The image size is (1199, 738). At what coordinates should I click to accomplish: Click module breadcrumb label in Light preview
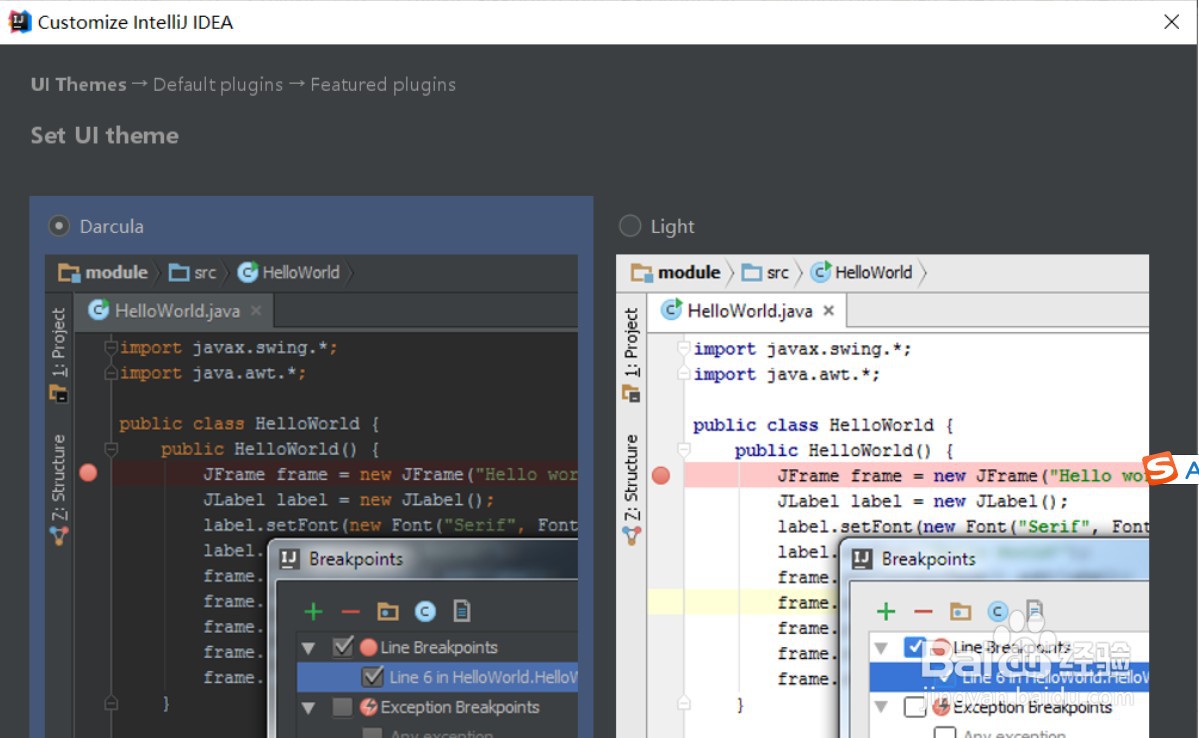pyautogui.click(x=689, y=272)
